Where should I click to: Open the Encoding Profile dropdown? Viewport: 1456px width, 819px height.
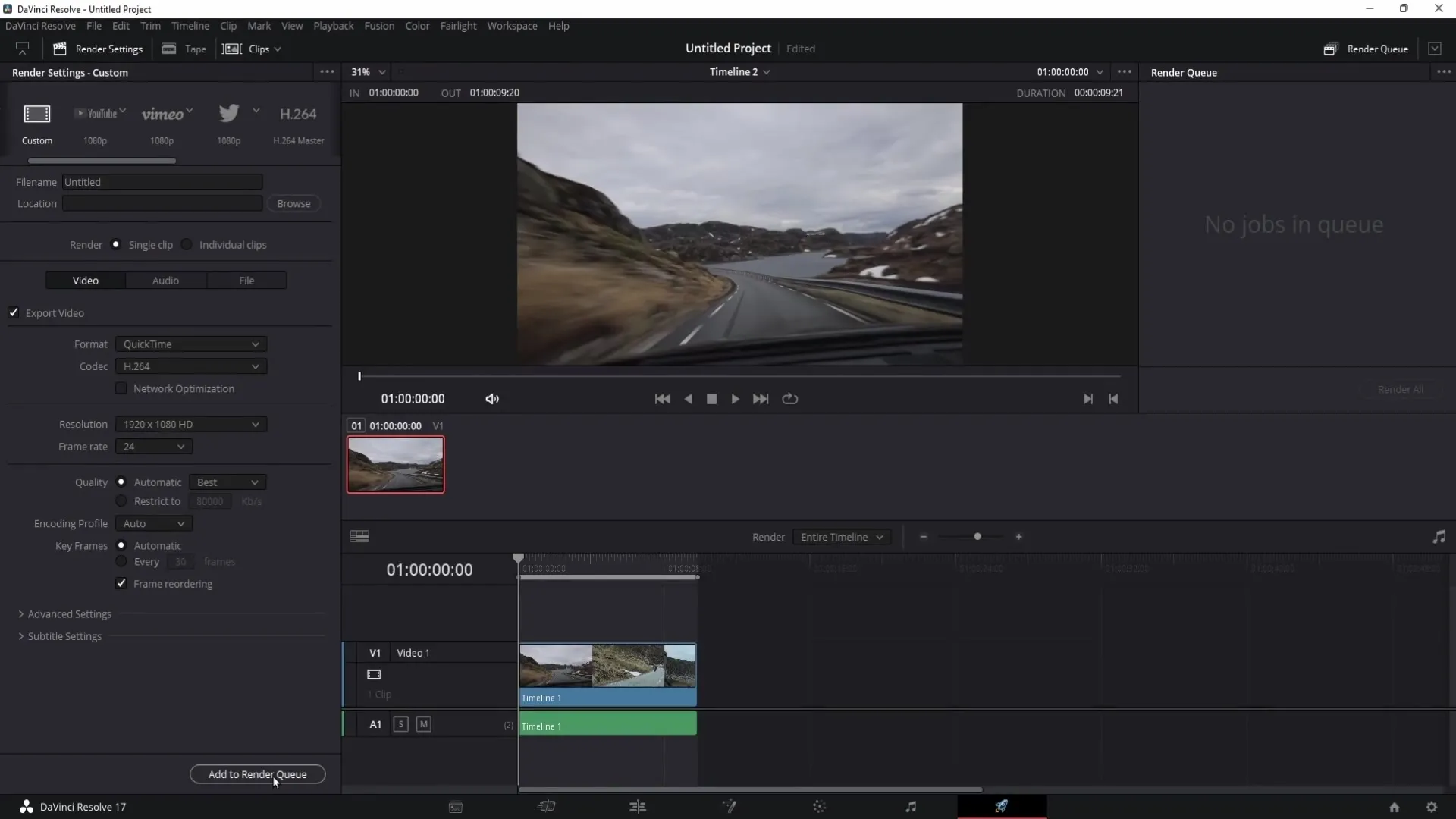click(154, 524)
